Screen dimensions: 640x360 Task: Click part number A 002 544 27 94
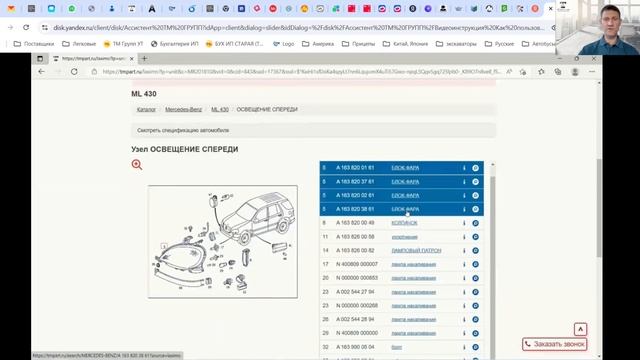point(355,292)
